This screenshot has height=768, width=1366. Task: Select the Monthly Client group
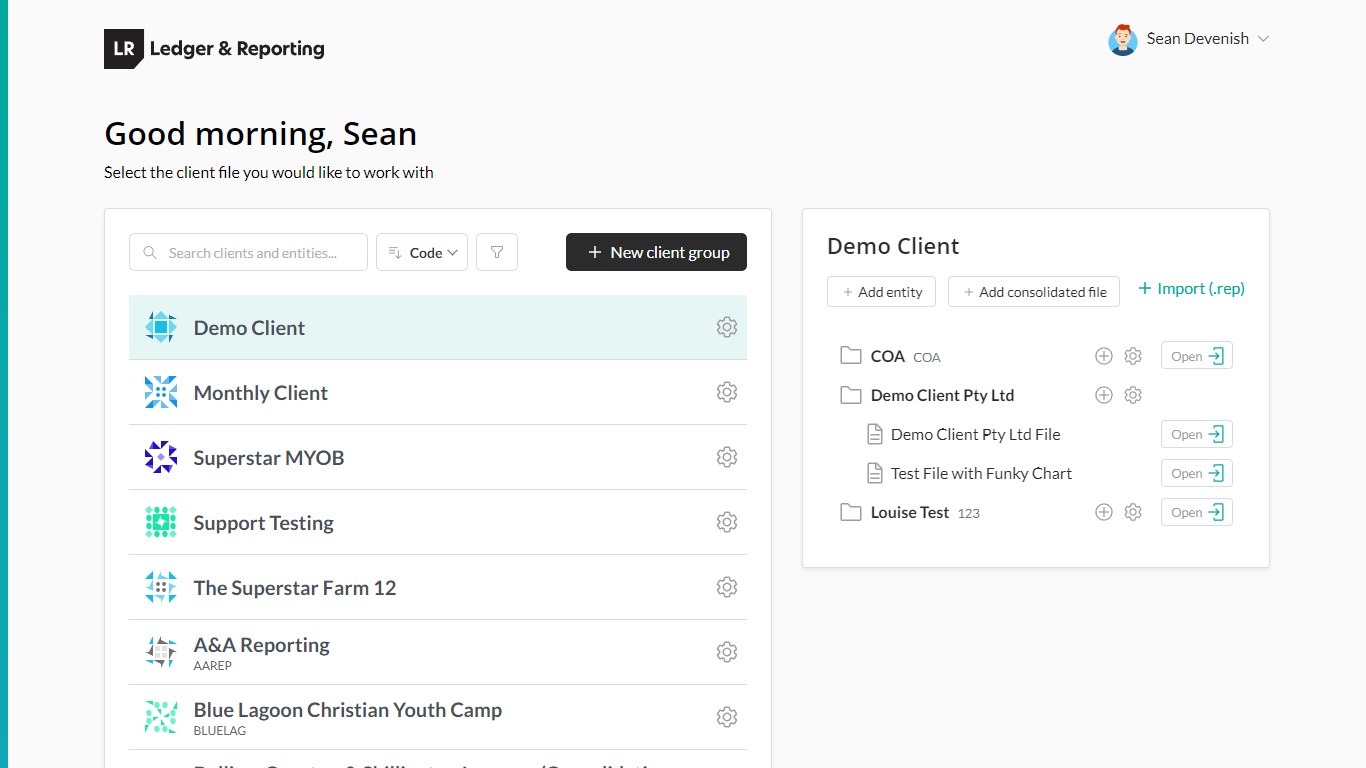click(x=261, y=393)
